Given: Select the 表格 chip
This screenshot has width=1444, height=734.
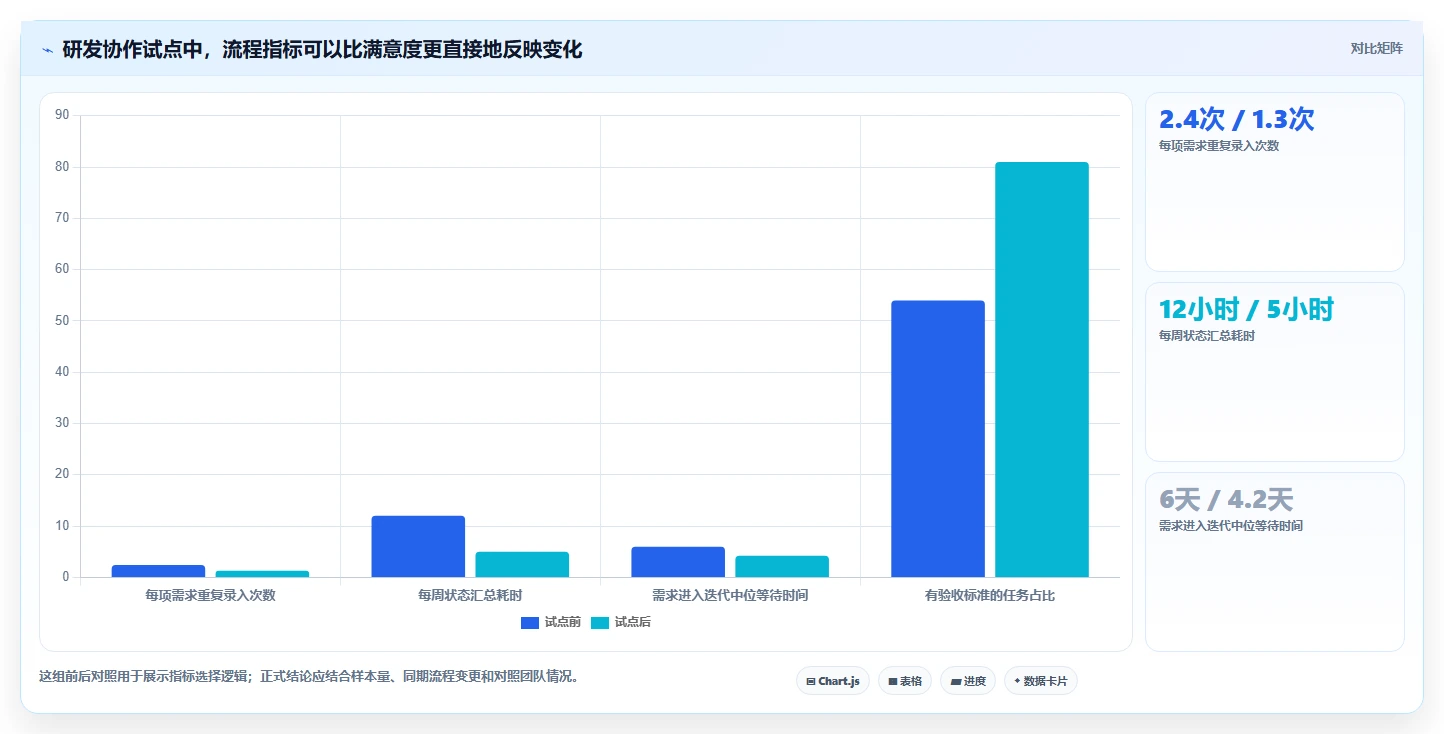Looking at the screenshot, I should 904,681.
